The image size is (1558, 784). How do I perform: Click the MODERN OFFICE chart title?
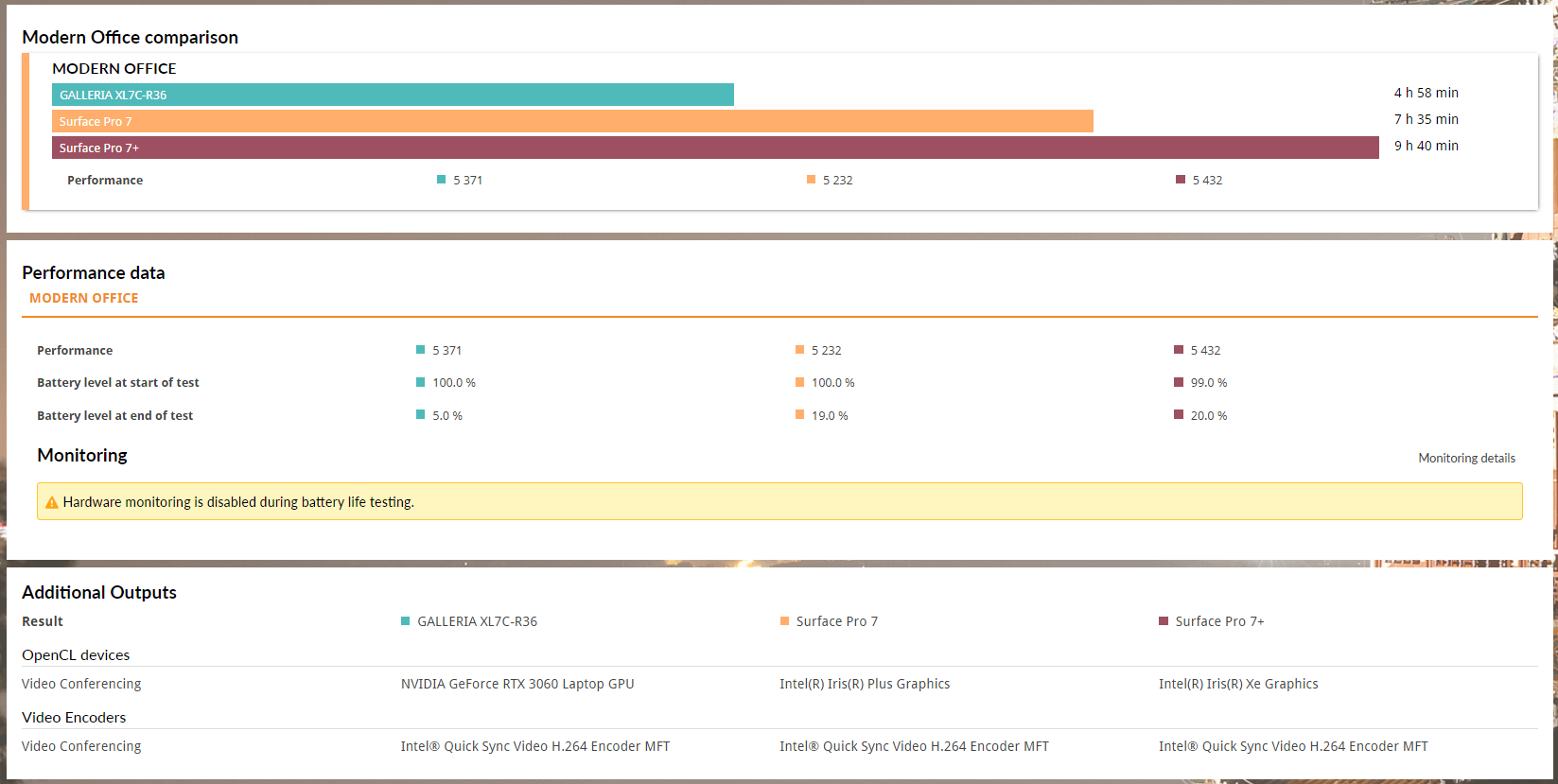tap(114, 68)
